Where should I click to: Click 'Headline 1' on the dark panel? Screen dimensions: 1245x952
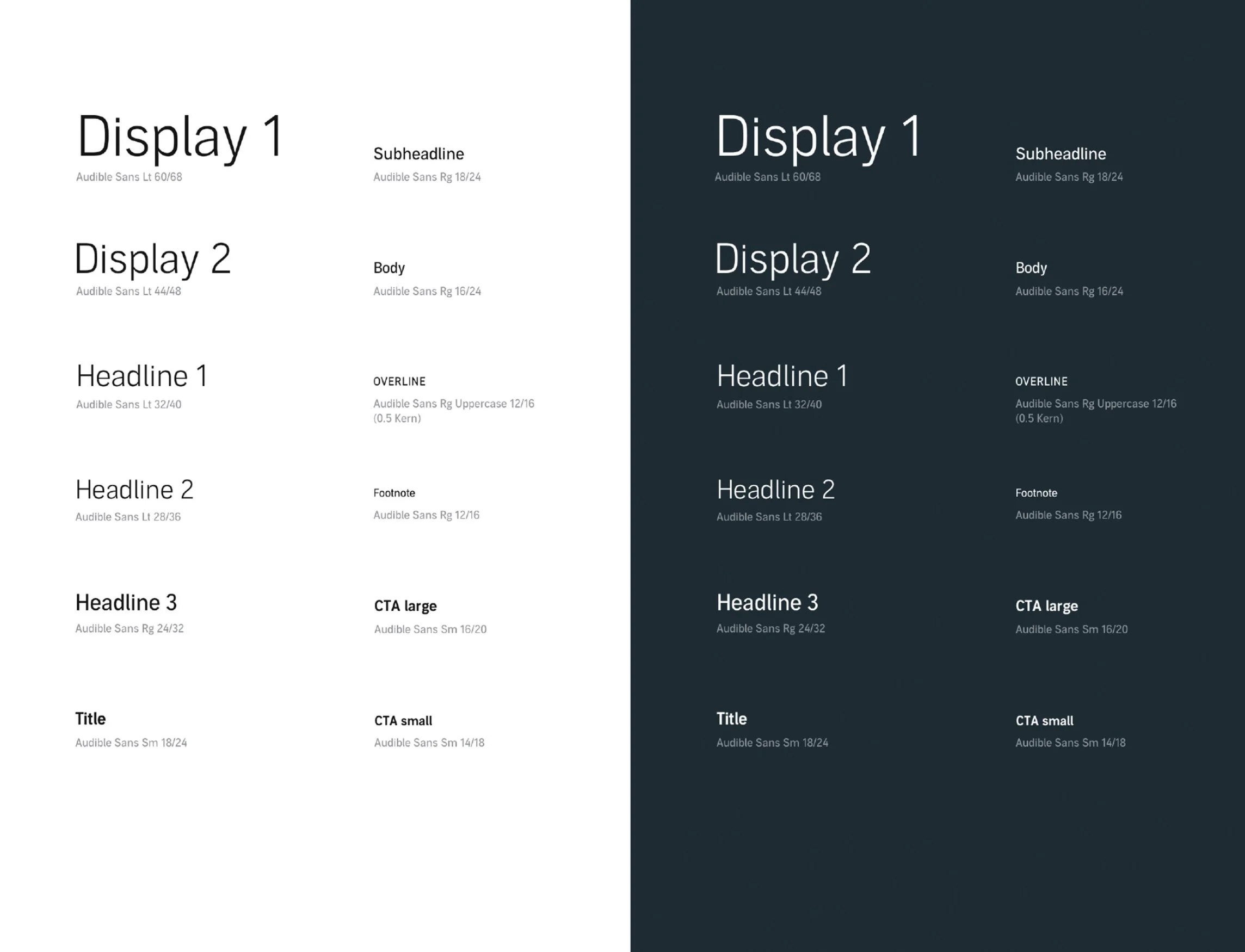click(782, 376)
